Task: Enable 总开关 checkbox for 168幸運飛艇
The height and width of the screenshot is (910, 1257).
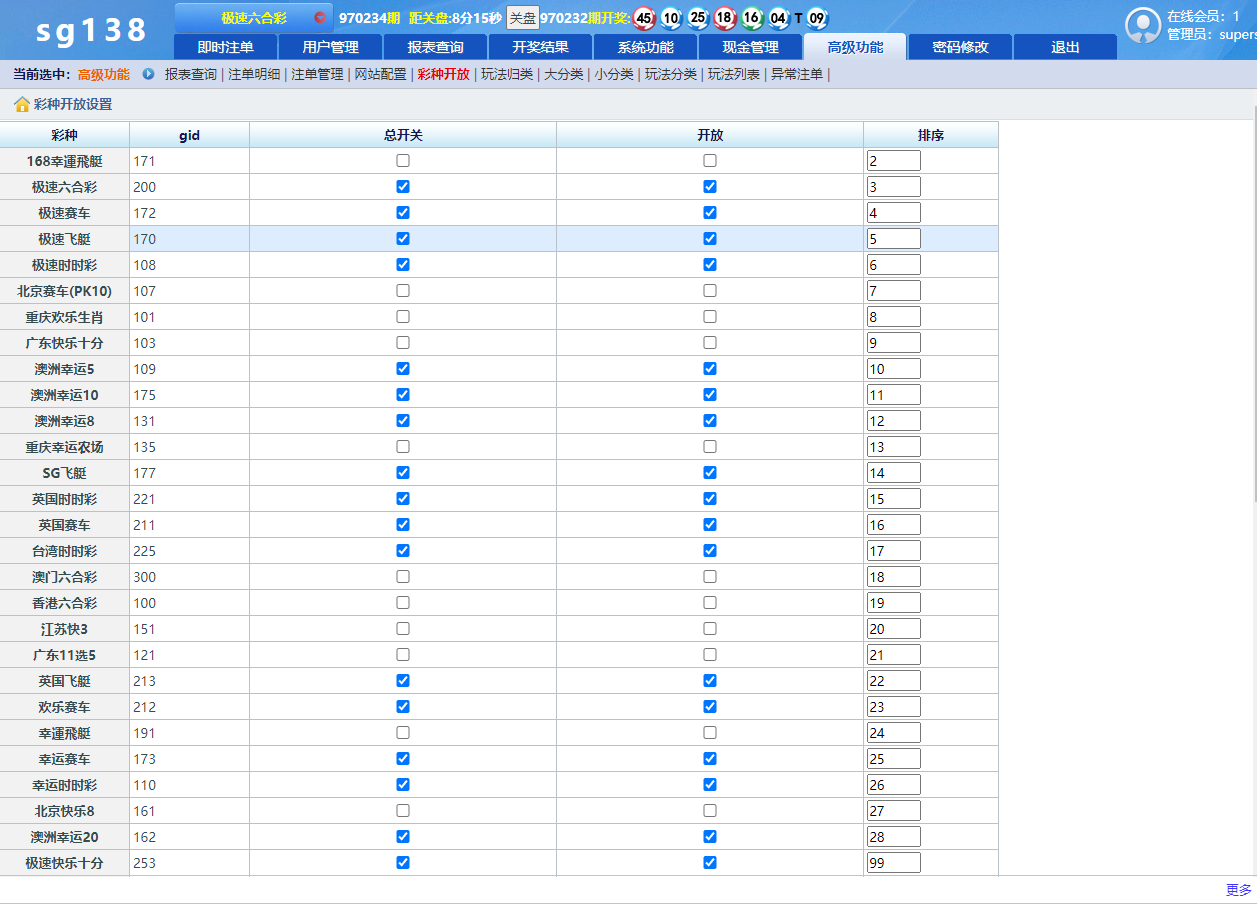Action: (403, 160)
